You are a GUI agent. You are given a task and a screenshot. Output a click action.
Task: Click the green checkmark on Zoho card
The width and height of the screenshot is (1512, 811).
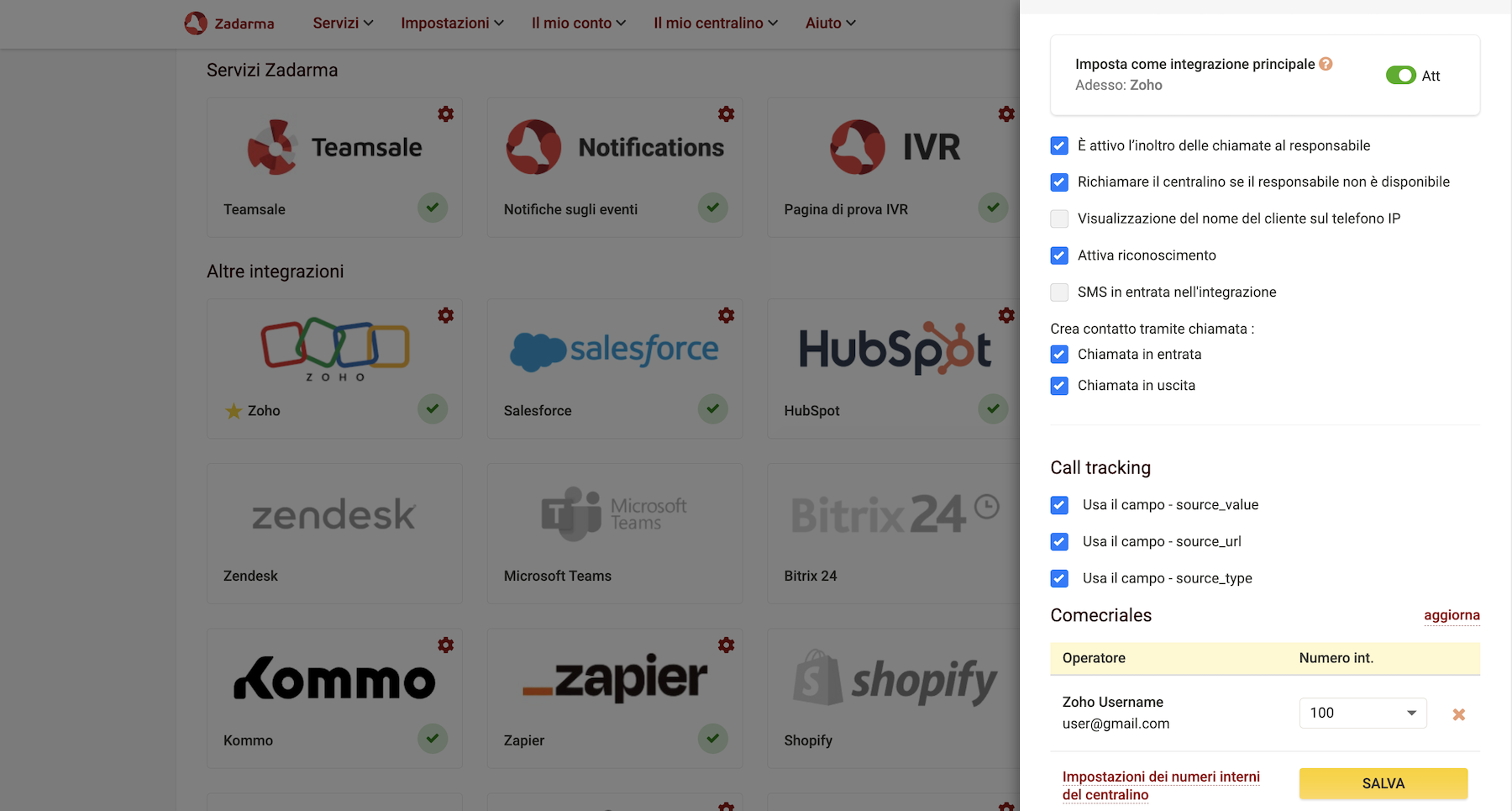click(433, 409)
